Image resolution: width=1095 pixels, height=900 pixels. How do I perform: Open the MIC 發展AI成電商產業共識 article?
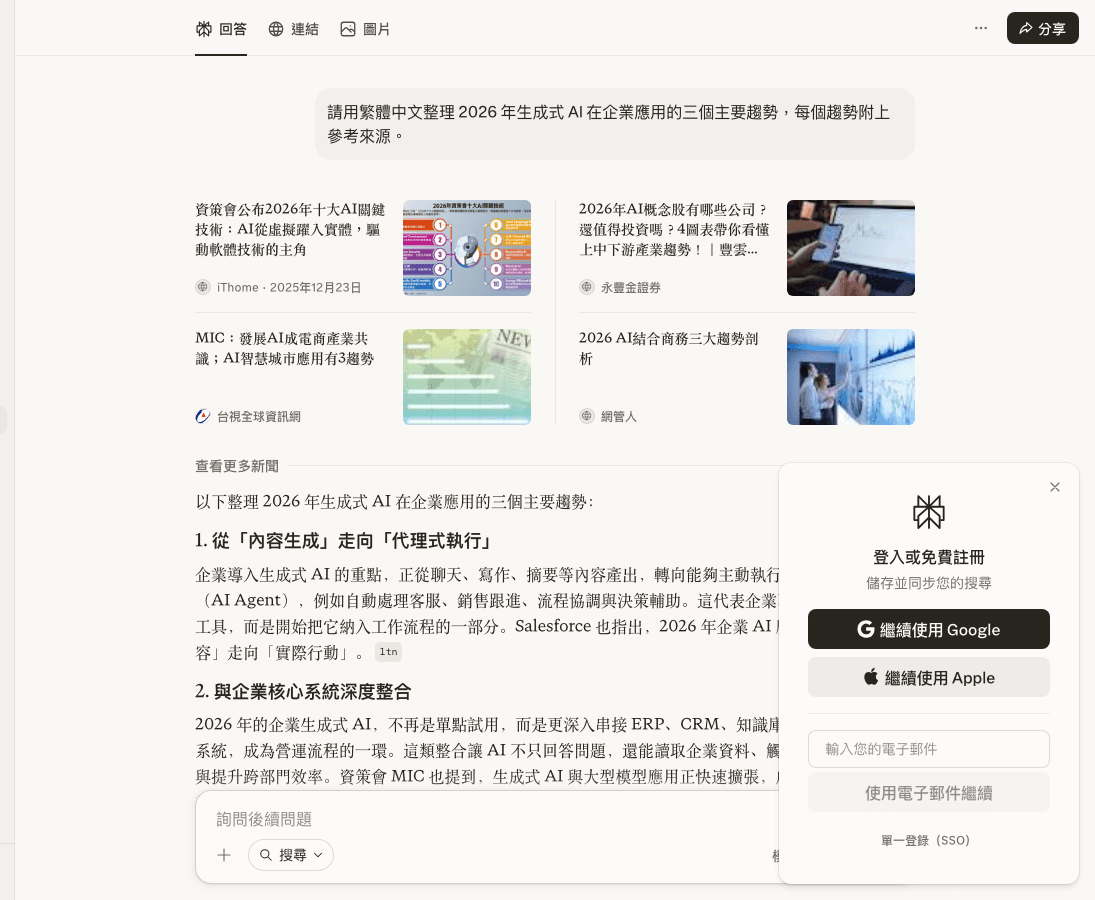tap(285, 348)
